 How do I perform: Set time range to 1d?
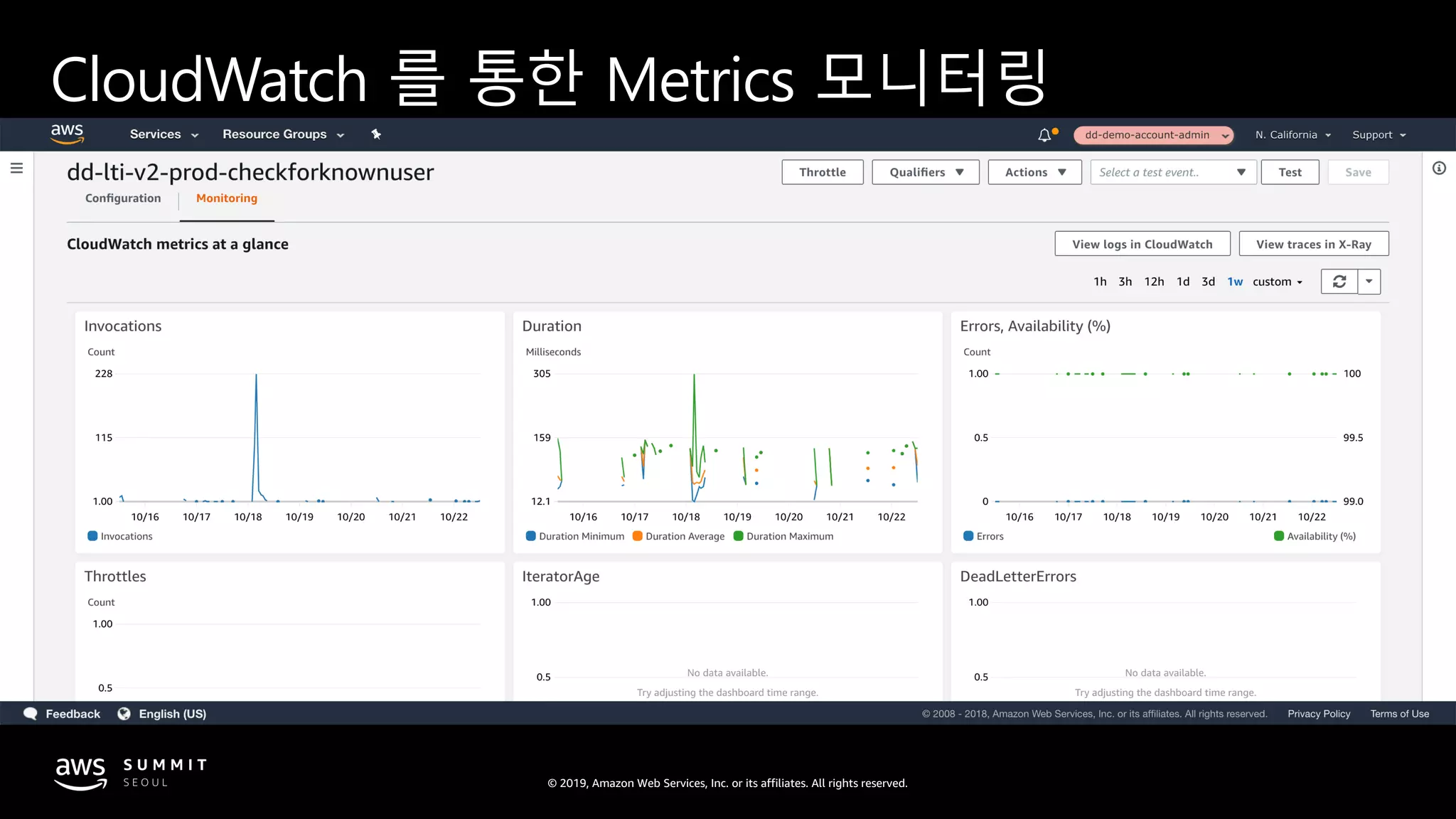pos(1183,282)
